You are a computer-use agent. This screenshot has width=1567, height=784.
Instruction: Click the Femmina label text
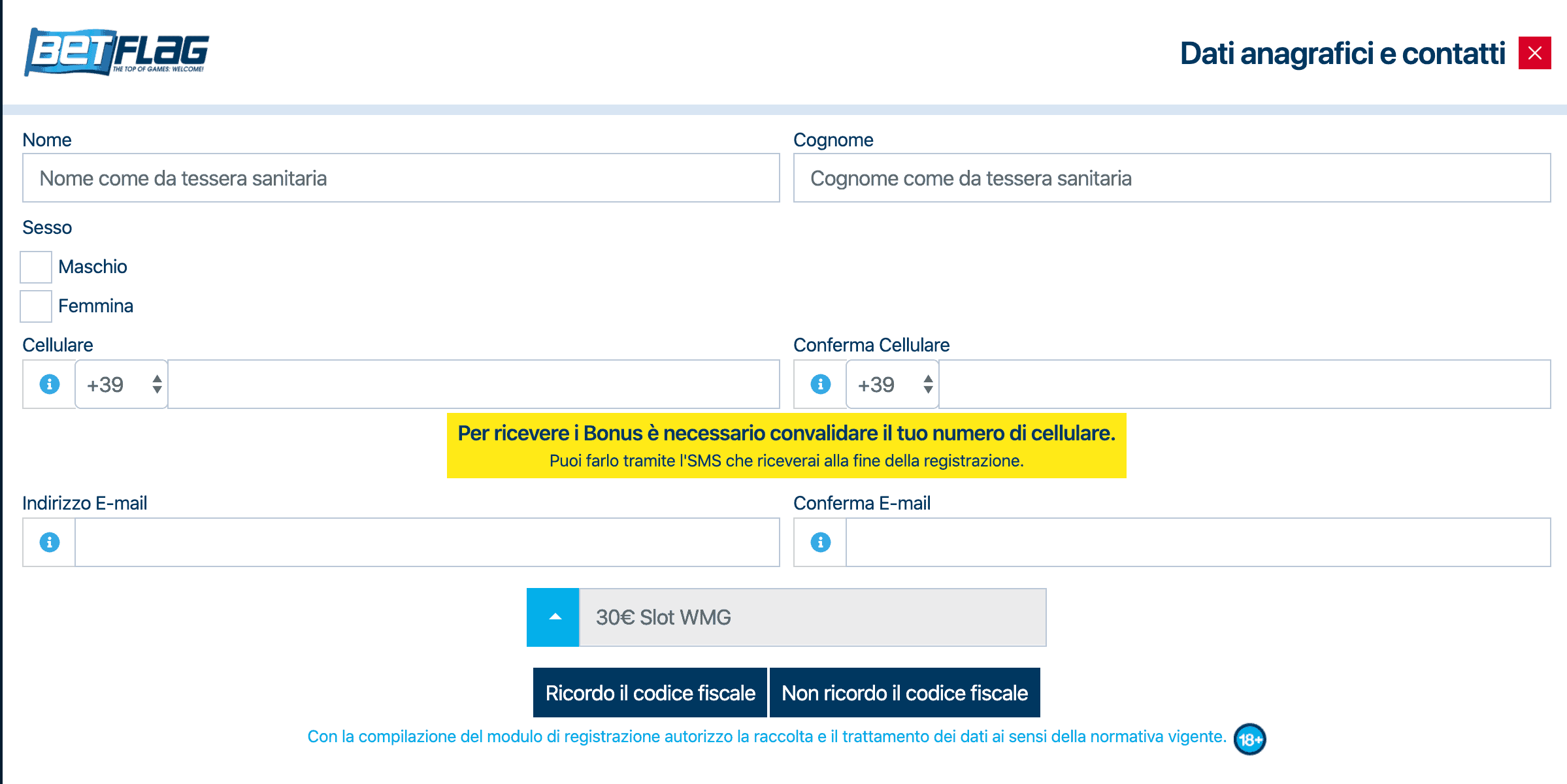tap(96, 306)
